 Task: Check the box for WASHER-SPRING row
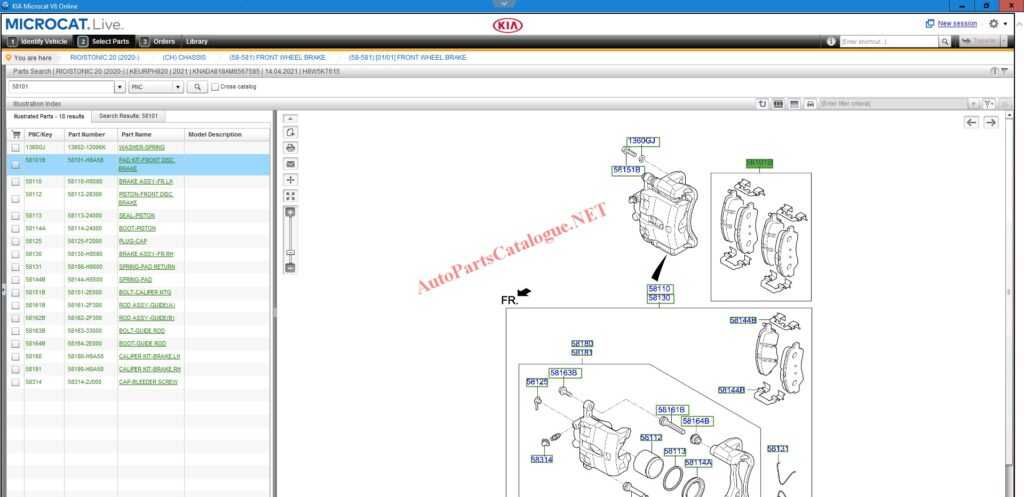pyautogui.click(x=16, y=148)
